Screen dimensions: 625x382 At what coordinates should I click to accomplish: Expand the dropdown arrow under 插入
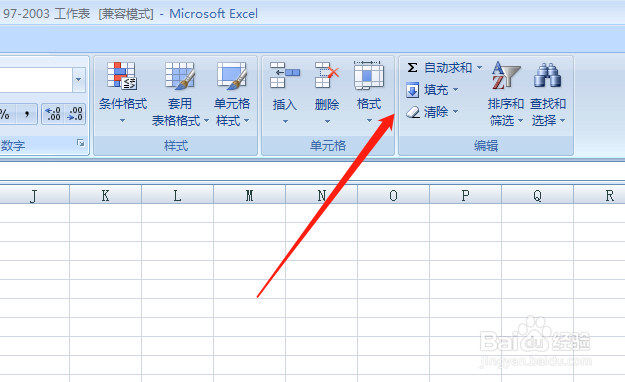coord(285,121)
